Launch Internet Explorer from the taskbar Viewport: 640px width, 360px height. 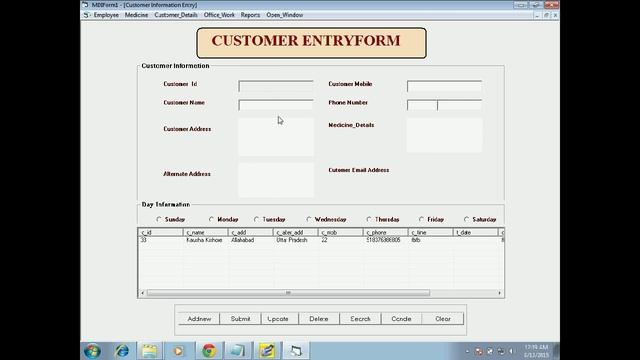[122, 351]
